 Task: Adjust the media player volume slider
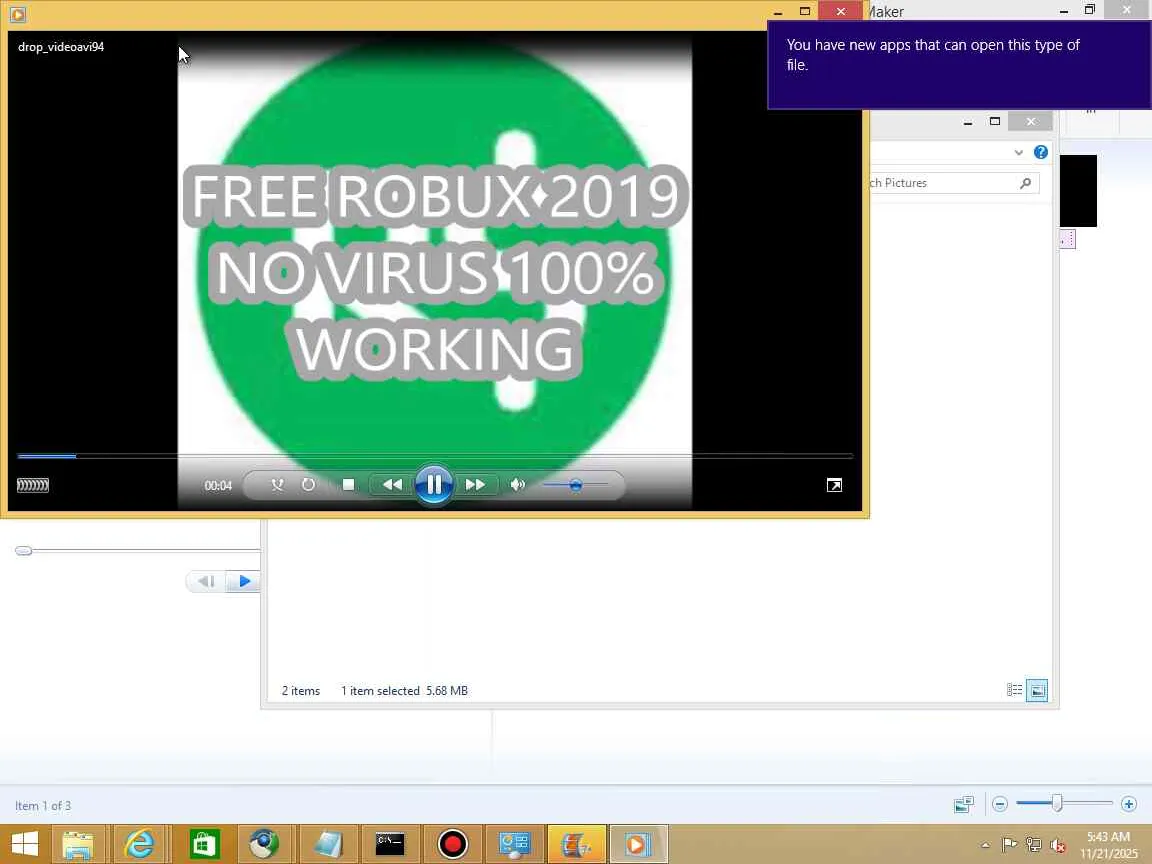pos(575,485)
